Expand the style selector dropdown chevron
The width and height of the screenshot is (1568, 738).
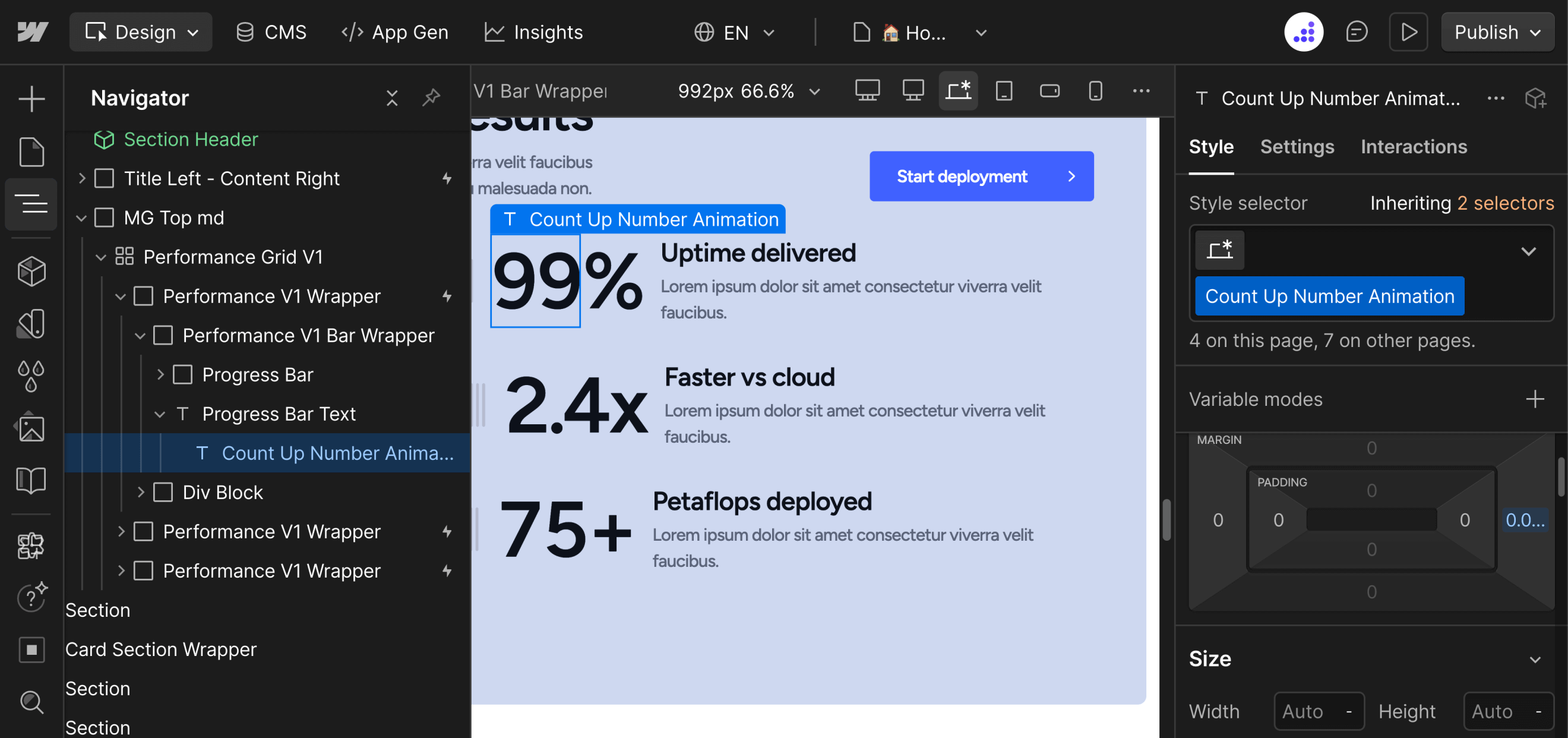(x=1528, y=250)
